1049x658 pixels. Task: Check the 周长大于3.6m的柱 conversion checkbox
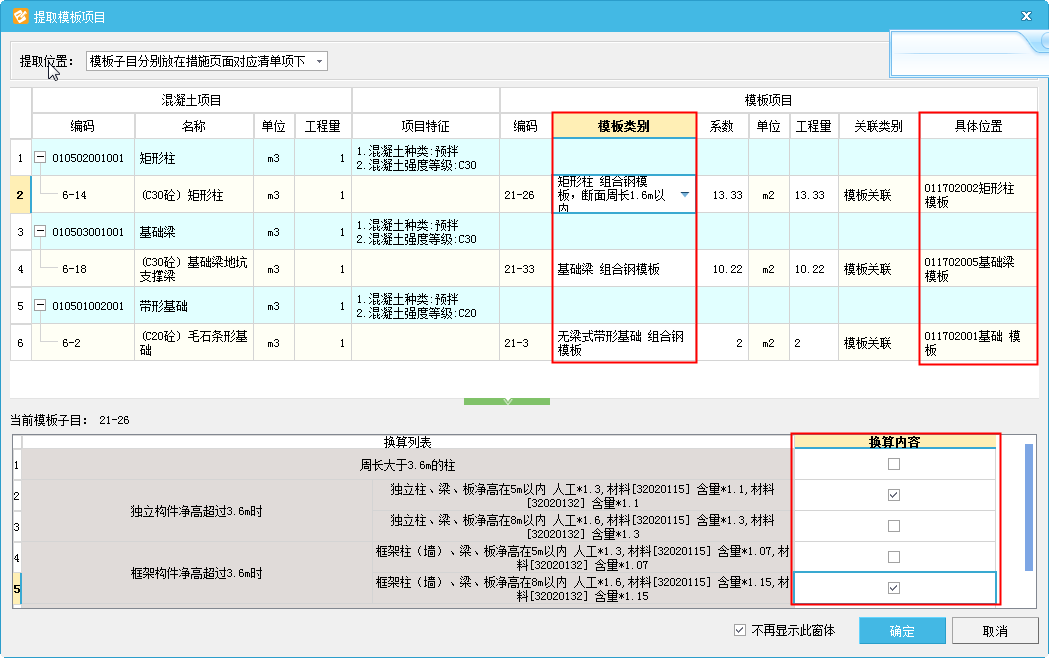pyautogui.click(x=894, y=464)
